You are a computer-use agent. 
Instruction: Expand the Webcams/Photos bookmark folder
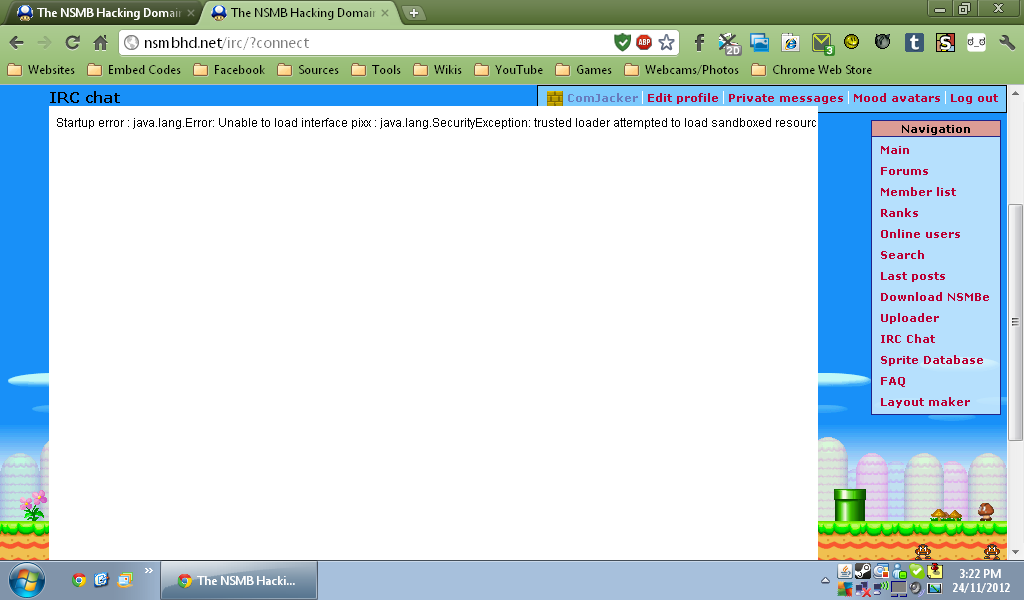[x=680, y=70]
